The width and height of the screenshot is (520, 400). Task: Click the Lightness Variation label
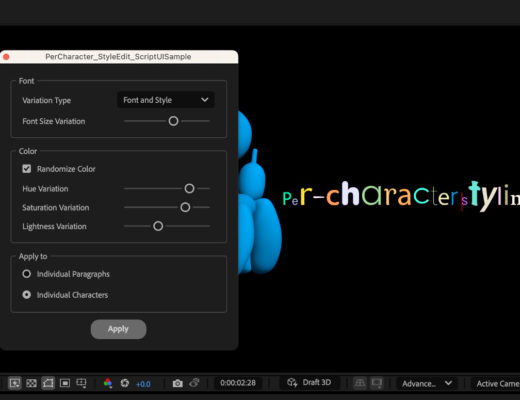[54, 227]
